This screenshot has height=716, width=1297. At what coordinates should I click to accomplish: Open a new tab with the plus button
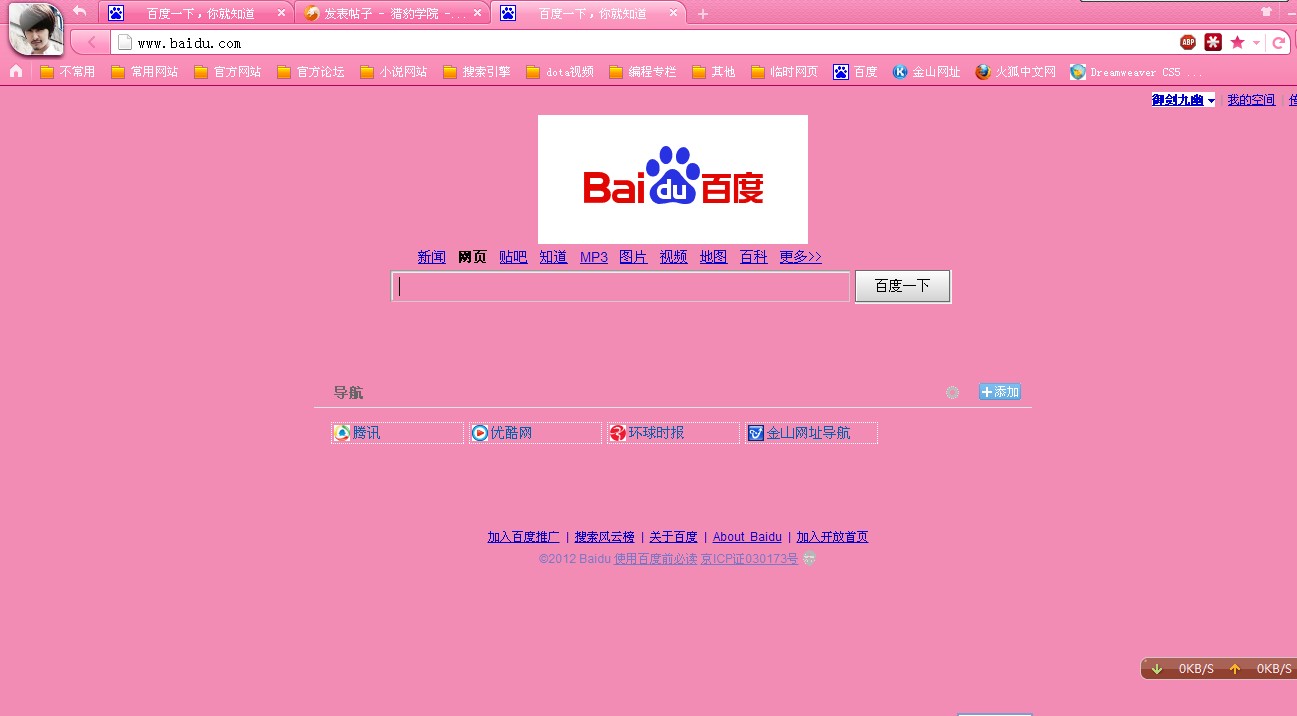[703, 14]
